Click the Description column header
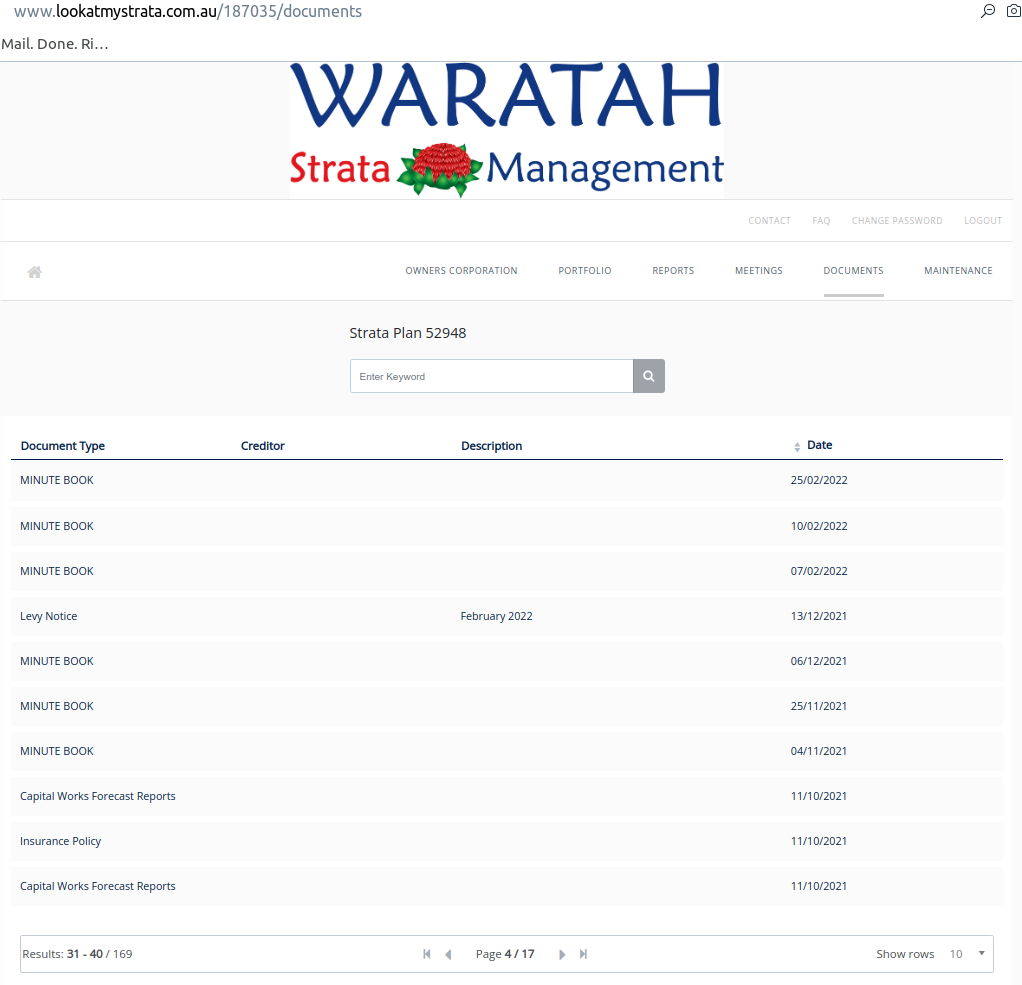This screenshot has height=985, width=1022. point(491,446)
